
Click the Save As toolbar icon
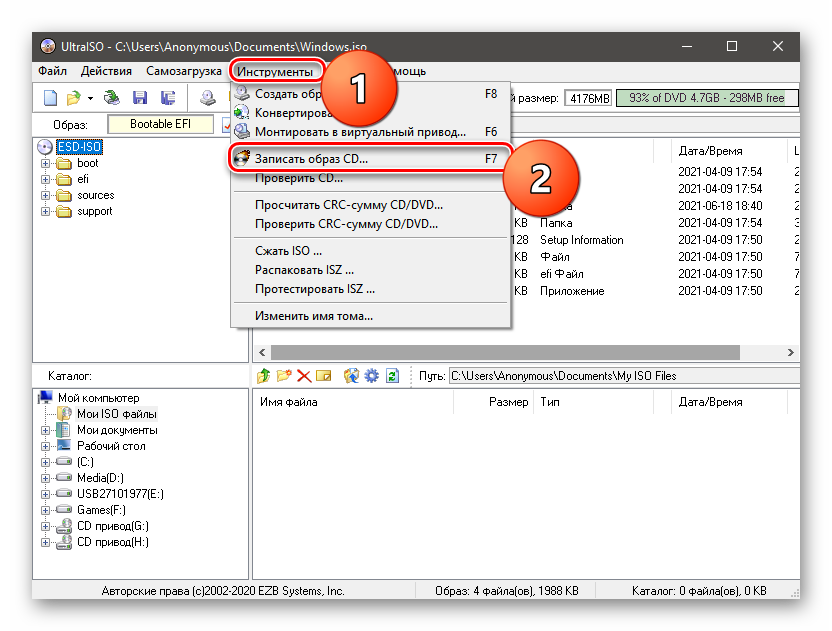(168, 98)
